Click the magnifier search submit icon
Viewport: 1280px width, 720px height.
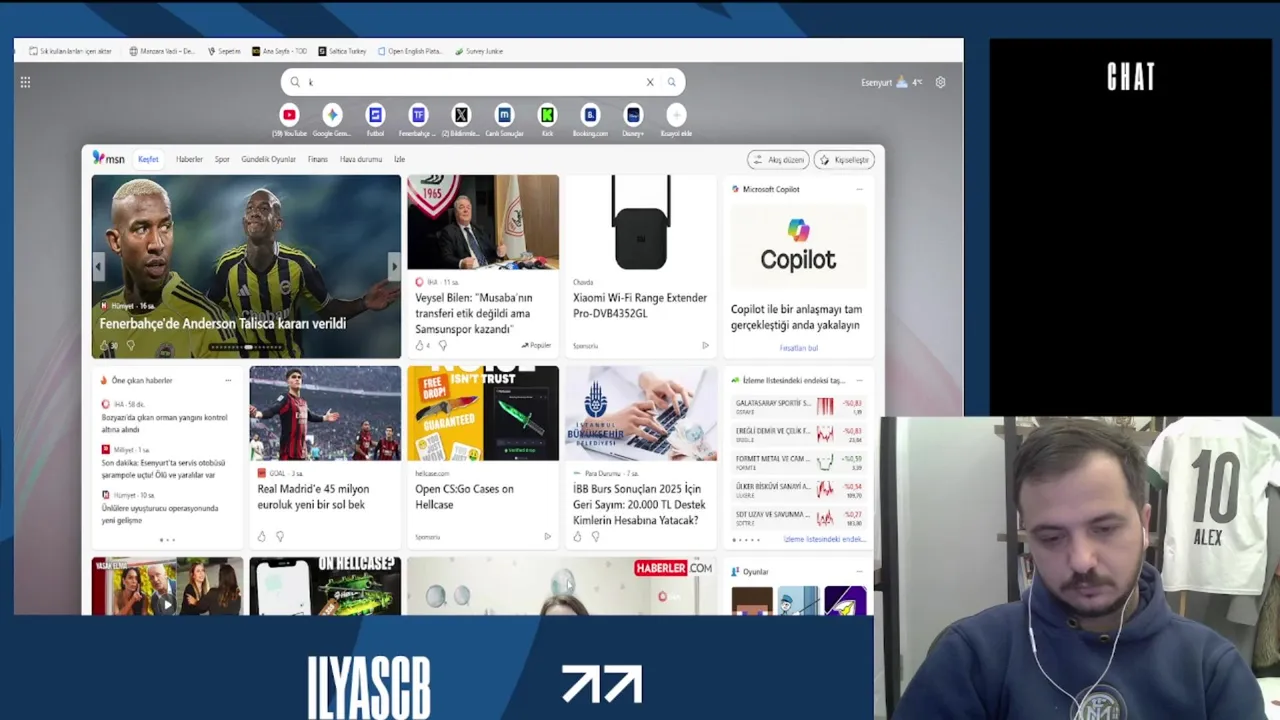(671, 82)
